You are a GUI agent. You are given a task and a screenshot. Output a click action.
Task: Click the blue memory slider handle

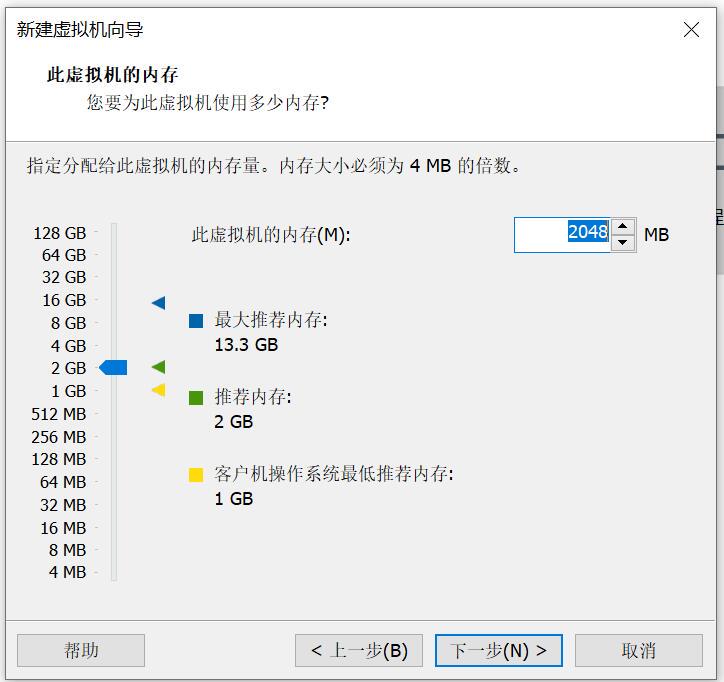click(x=113, y=368)
